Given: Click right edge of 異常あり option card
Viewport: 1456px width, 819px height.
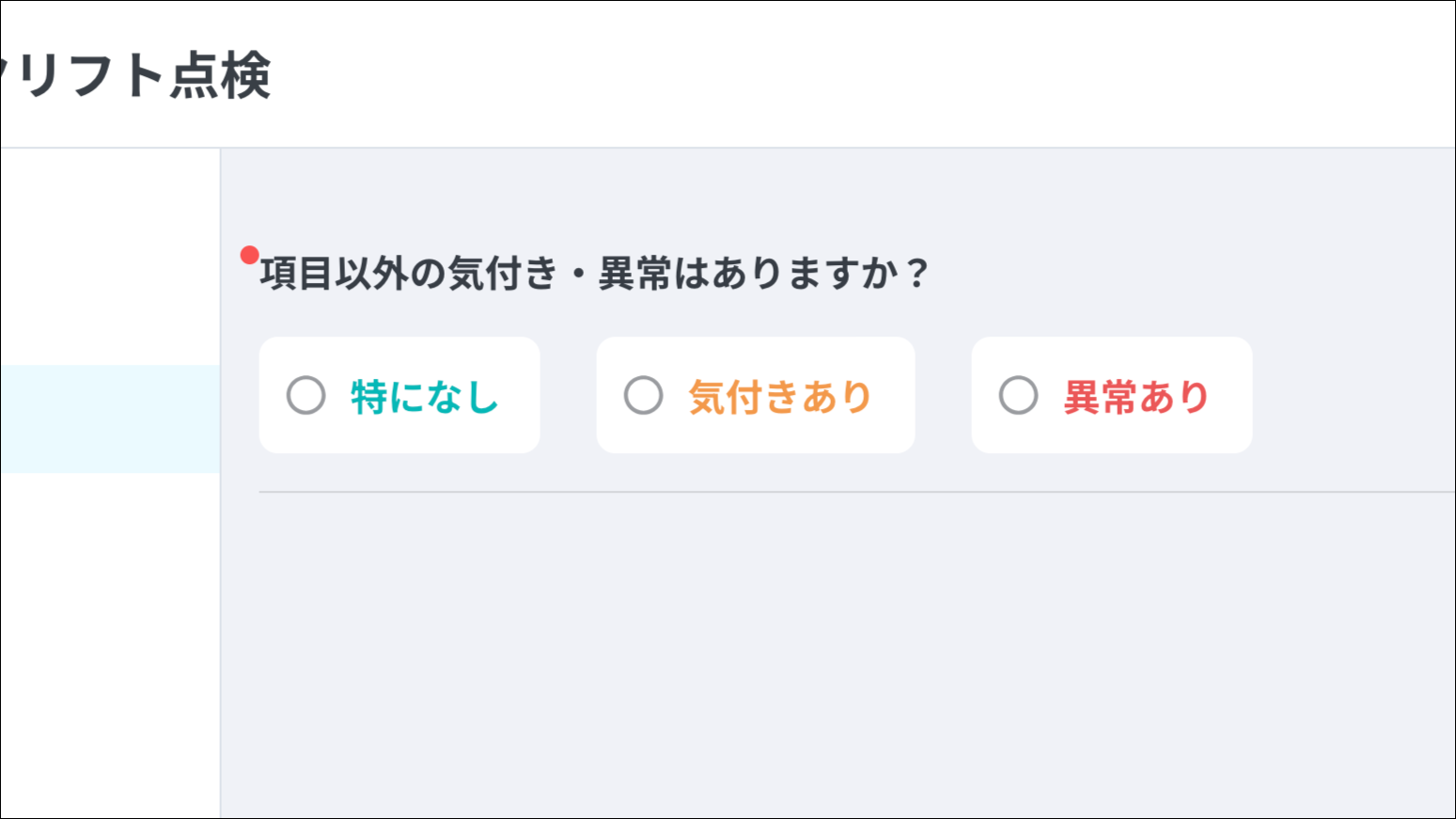Looking at the screenshot, I should coord(1238,396).
